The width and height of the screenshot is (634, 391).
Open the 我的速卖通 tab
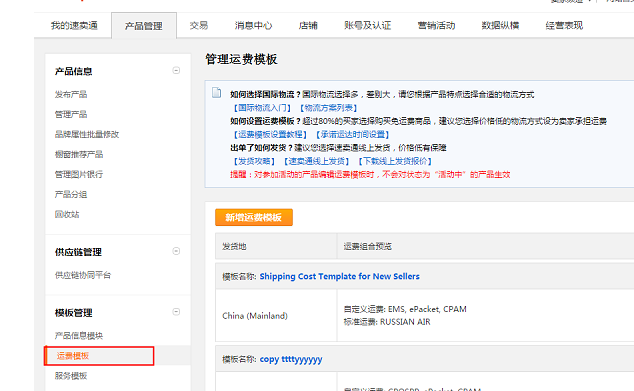pyautogui.click(x=74, y=25)
